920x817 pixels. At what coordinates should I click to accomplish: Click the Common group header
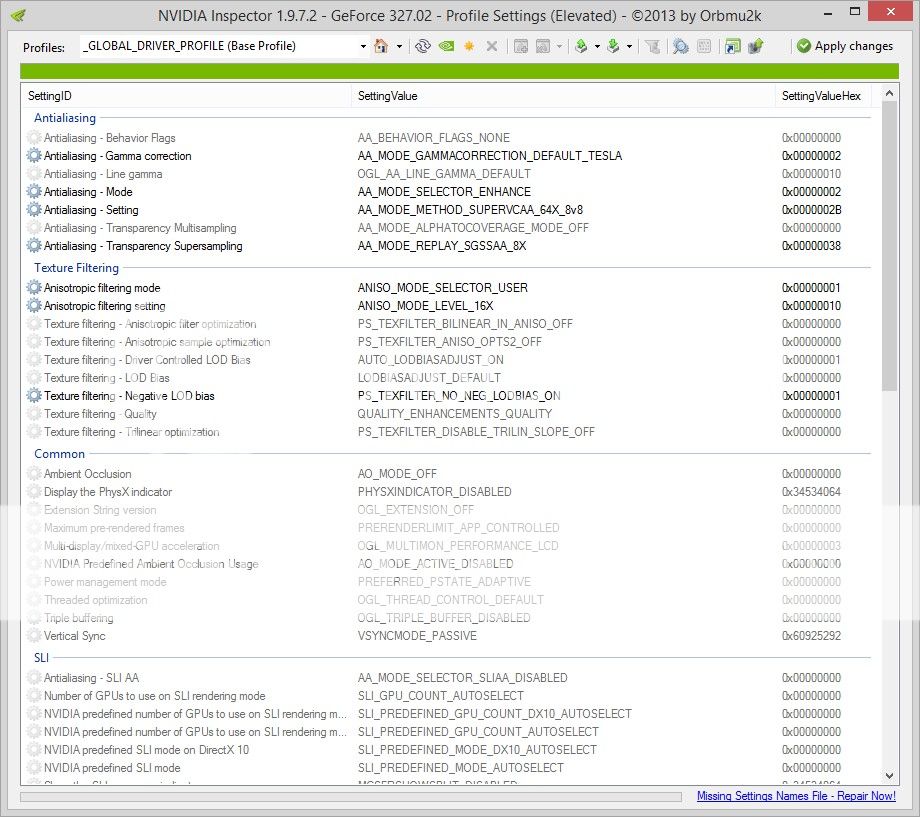click(59, 454)
